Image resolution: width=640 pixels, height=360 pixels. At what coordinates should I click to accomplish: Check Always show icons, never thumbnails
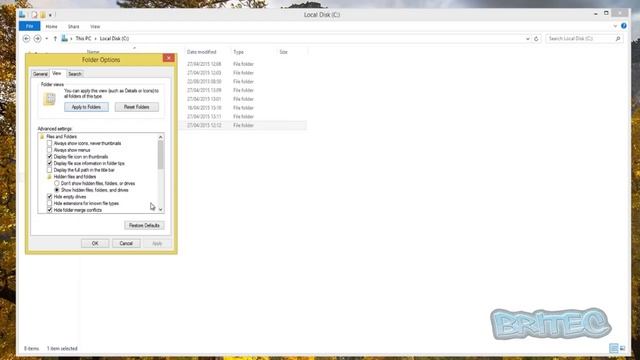pyautogui.click(x=49, y=143)
